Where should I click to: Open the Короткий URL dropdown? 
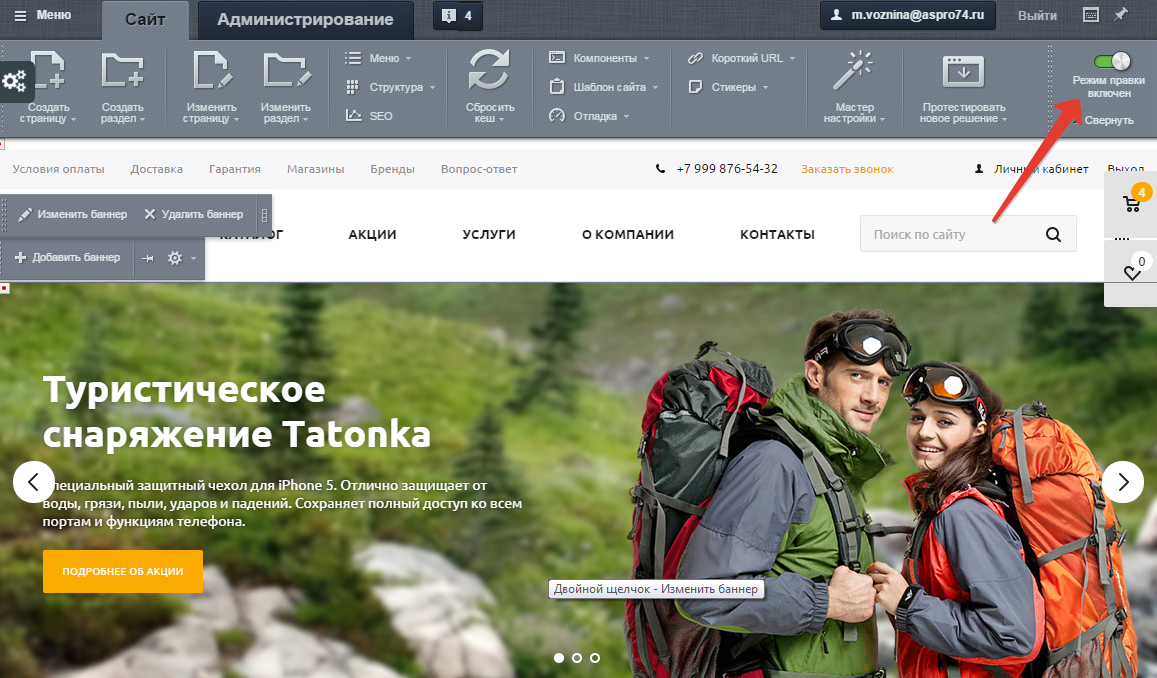[x=742, y=58]
